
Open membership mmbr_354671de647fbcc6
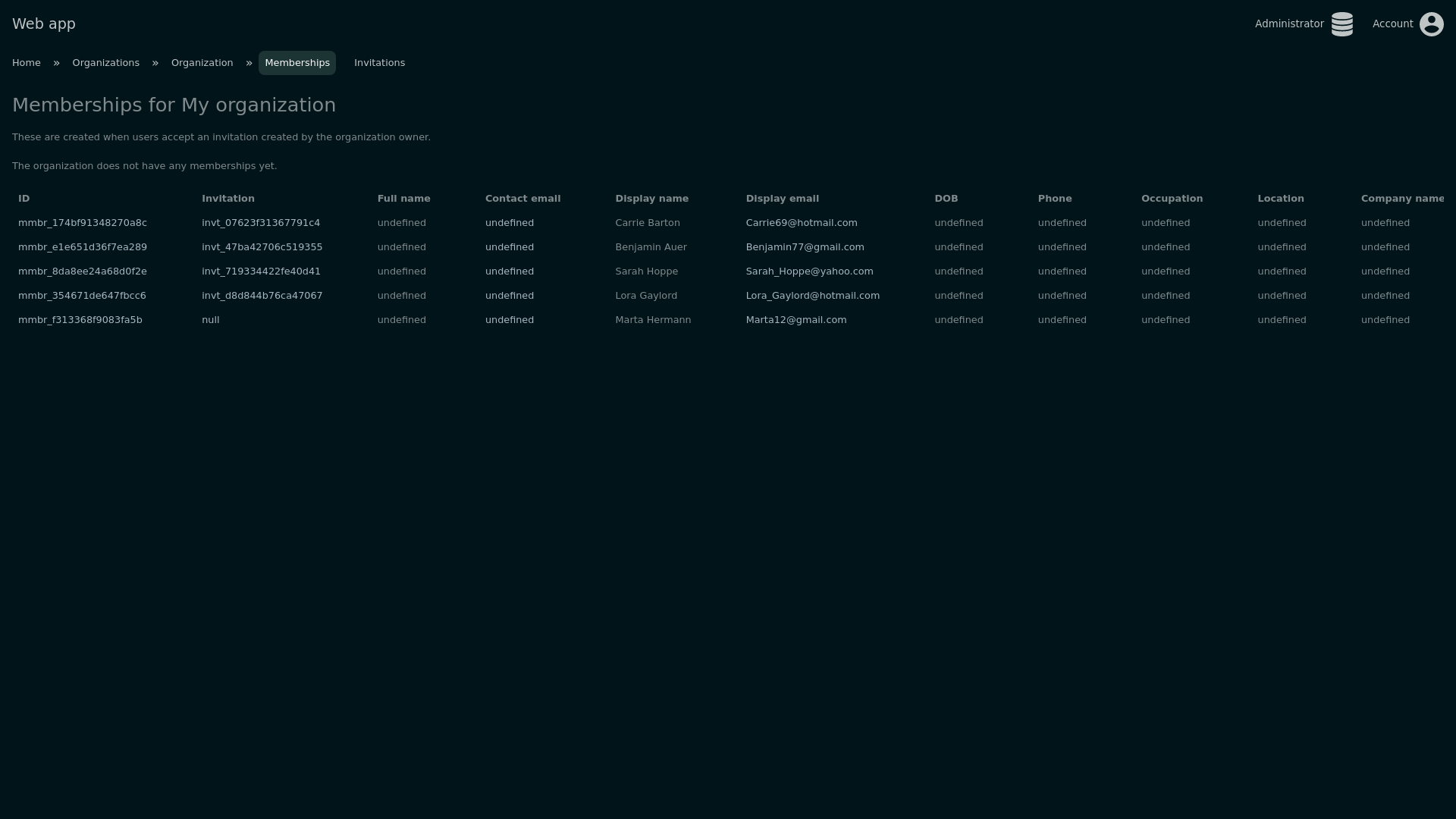pos(82,296)
